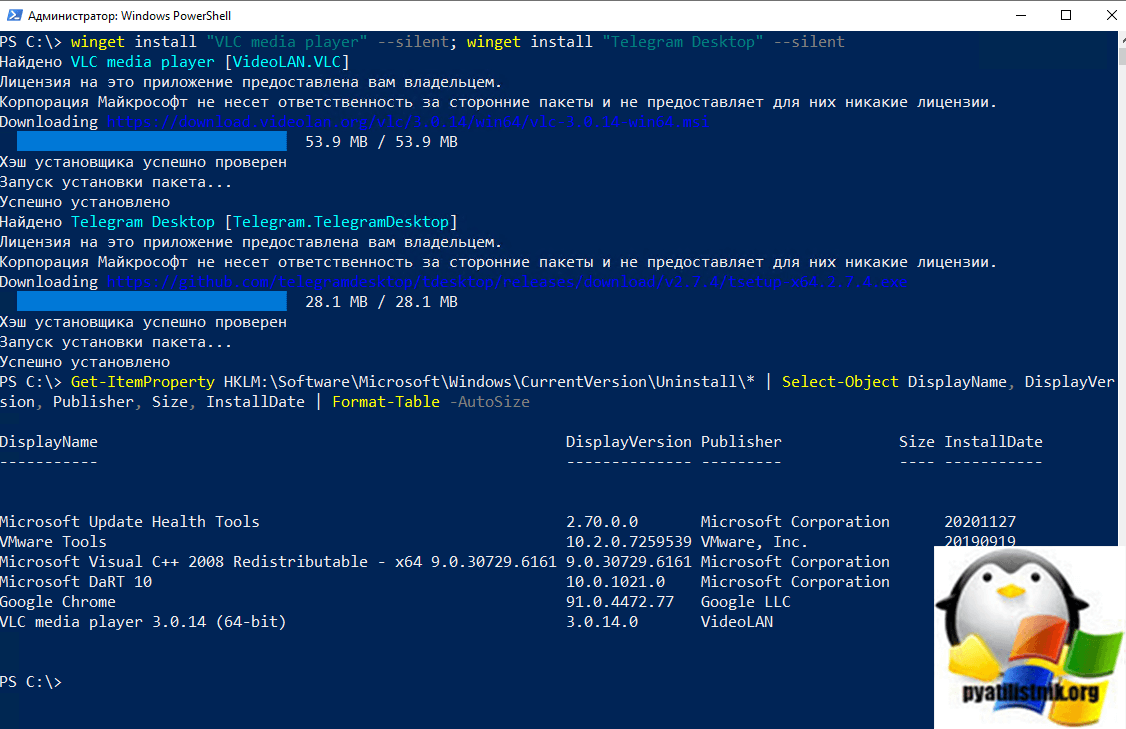Image resolution: width=1126 pixels, height=729 pixels.
Task: Click the PowerShell icon in title bar
Action: point(14,15)
